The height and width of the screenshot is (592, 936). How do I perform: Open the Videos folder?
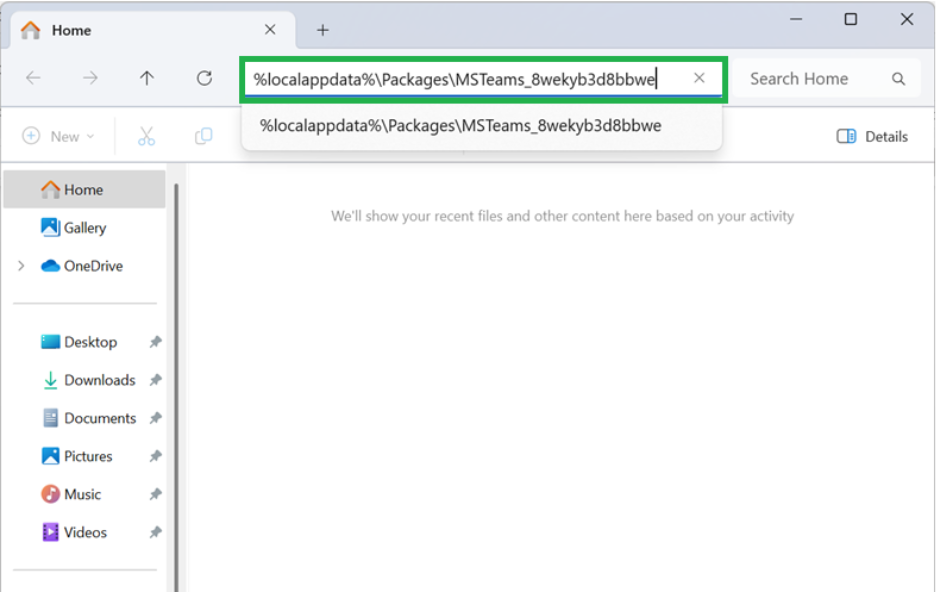click(x=73, y=532)
